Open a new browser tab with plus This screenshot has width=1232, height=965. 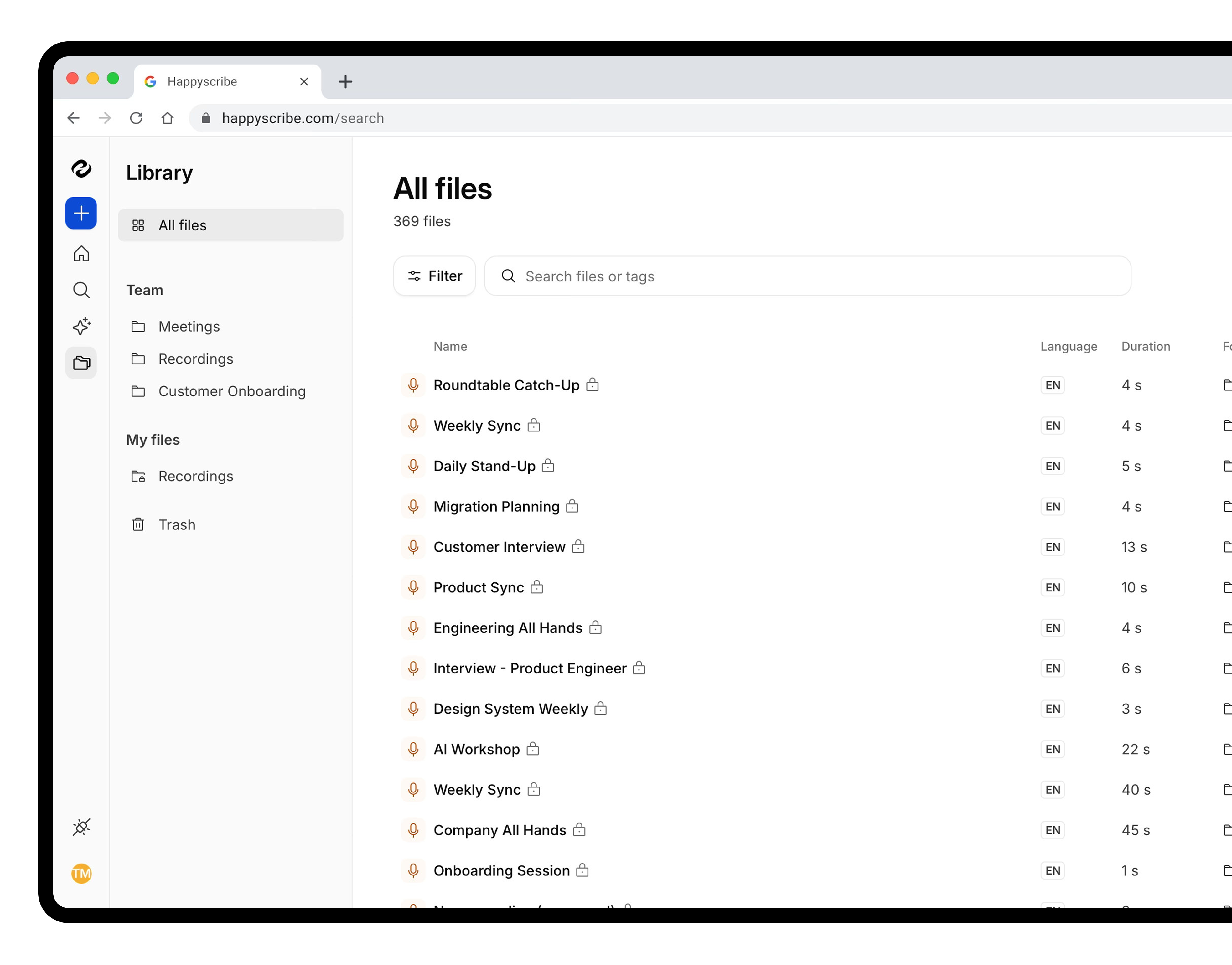click(x=345, y=82)
